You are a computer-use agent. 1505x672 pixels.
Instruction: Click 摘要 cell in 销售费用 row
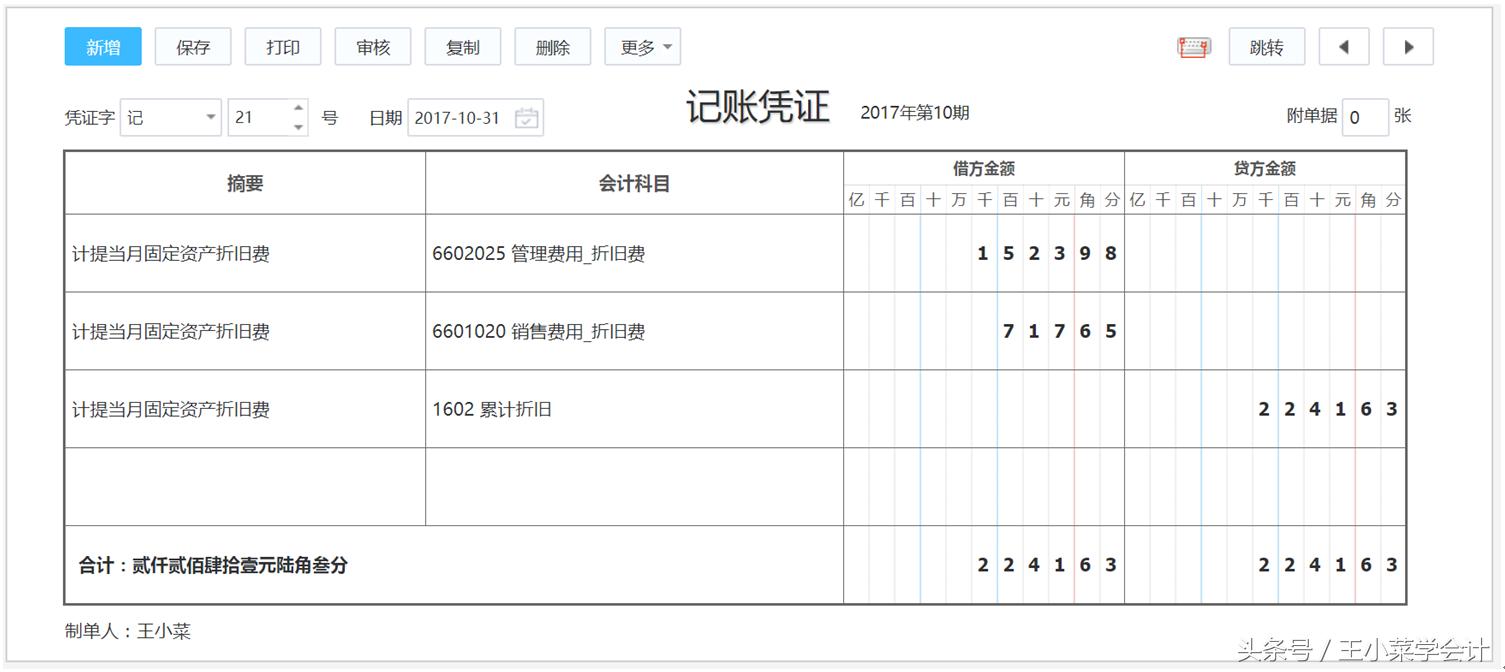(245, 331)
